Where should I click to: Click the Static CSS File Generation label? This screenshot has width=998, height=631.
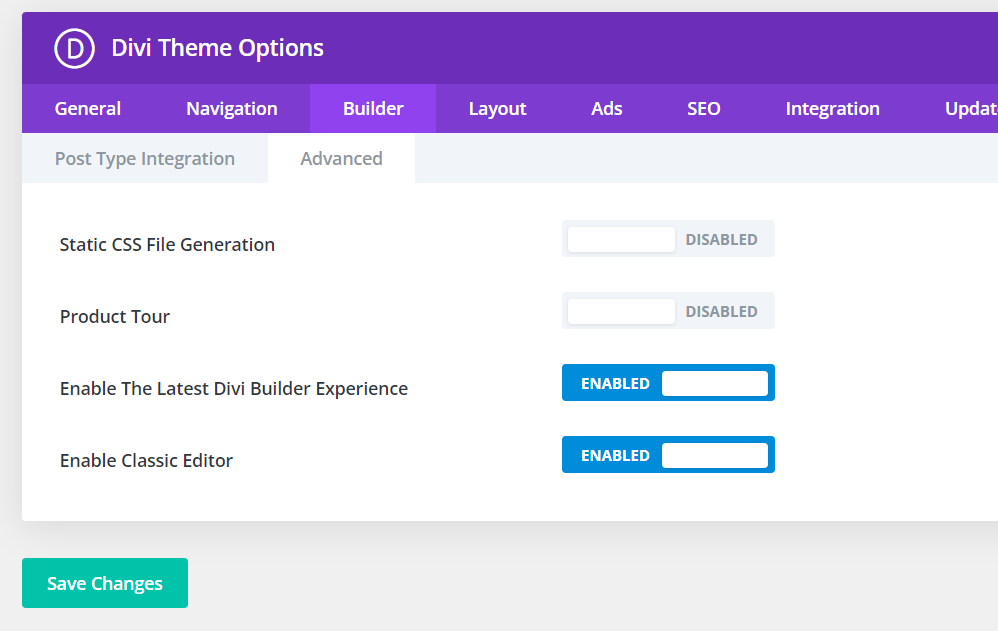(x=167, y=245)
